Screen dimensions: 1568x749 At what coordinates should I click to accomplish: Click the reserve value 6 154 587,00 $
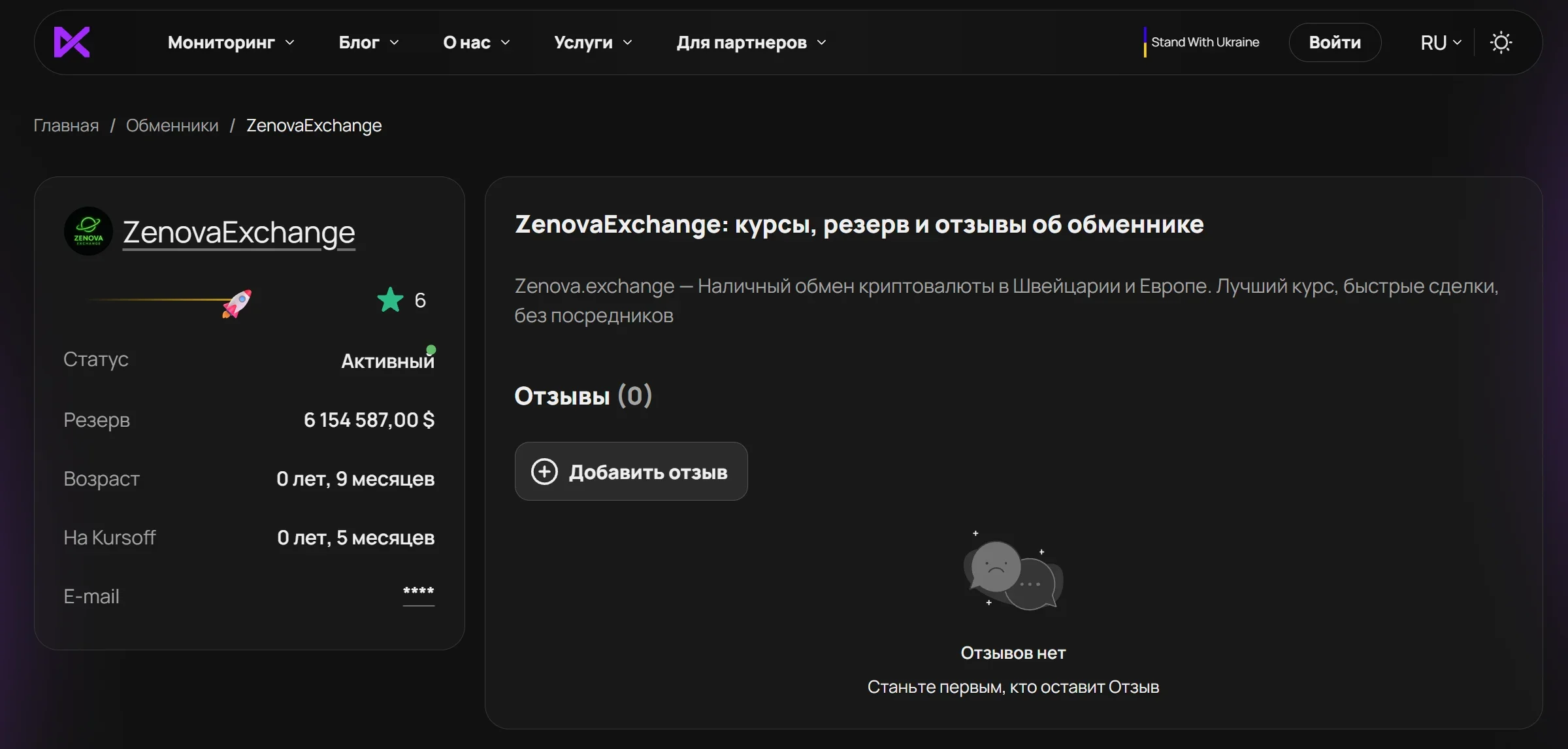coord(369,420)
